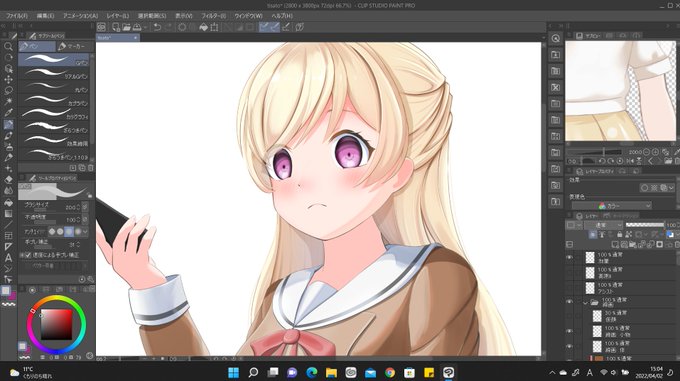Select カリグラフィ brush preset
This screenshot has height=381, width=680.
54,113
